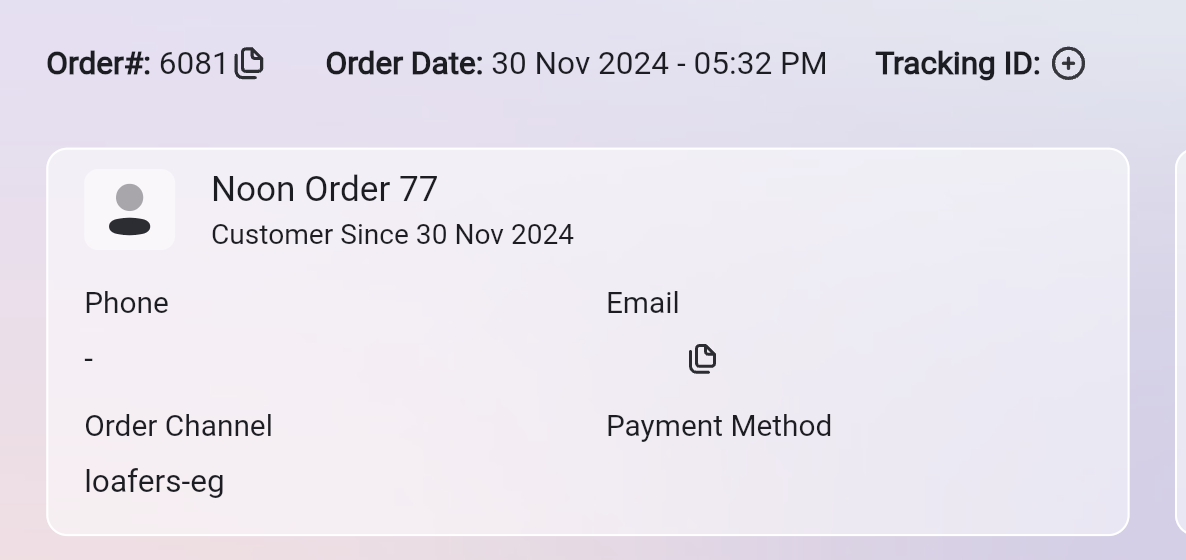Click the Tracking ID label

pos(957,64)
